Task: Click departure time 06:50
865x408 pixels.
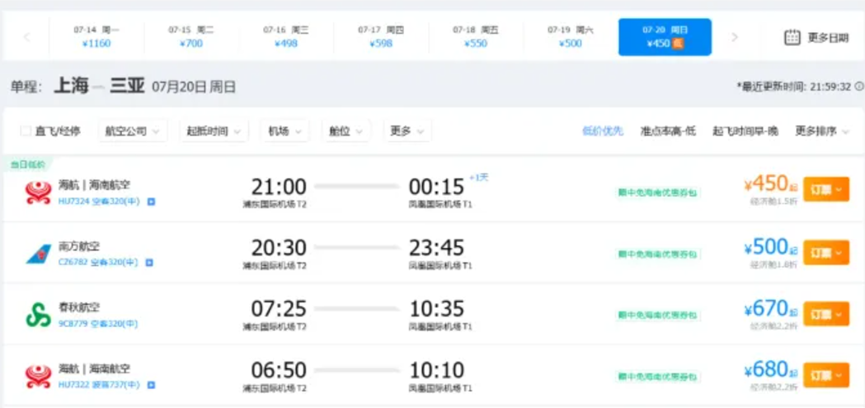Action: [279, 371]
